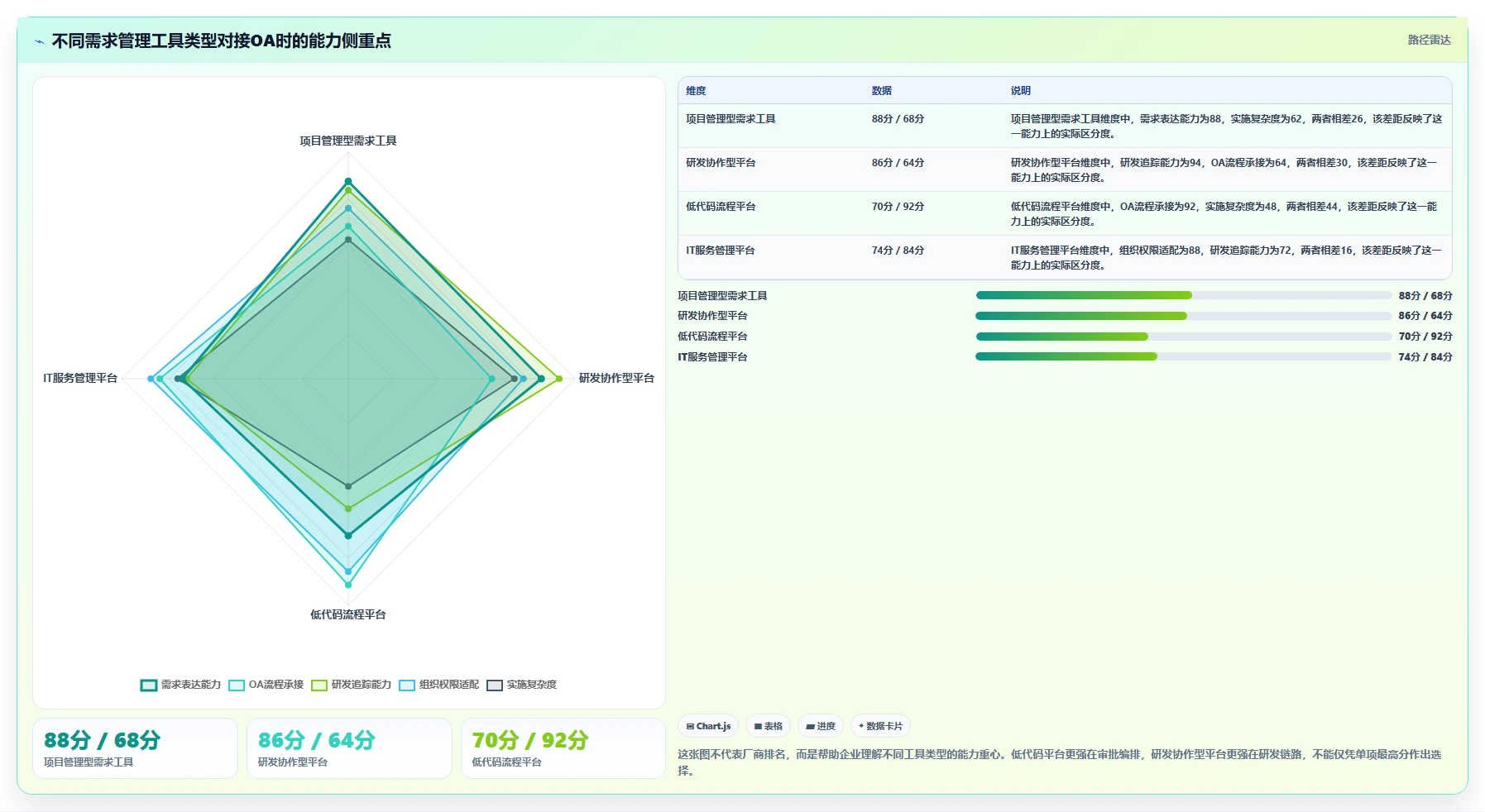
Task: Click the 数据卡片 tag
Action: point(880,726)
